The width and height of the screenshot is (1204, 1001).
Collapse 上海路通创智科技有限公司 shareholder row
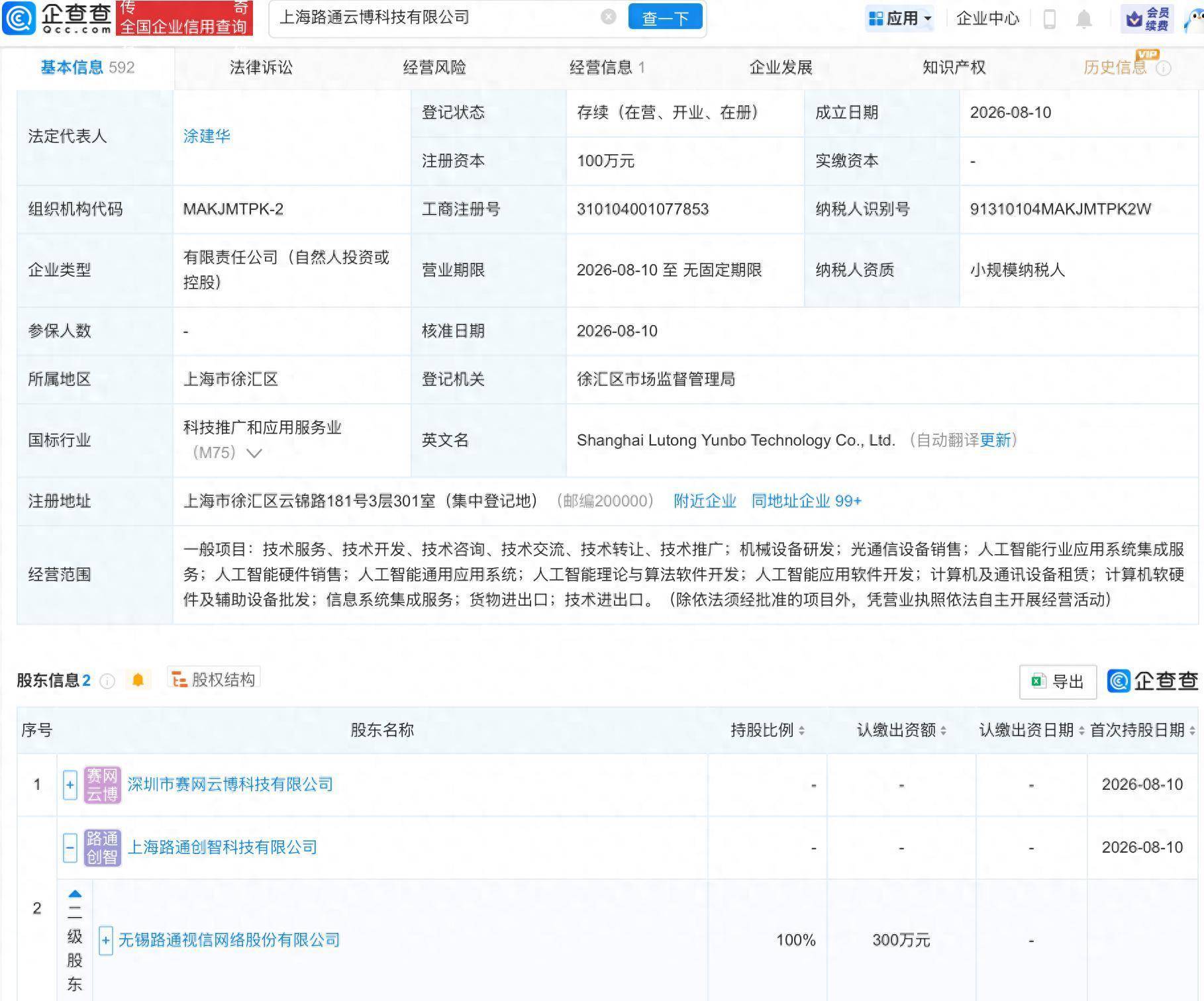70,848
